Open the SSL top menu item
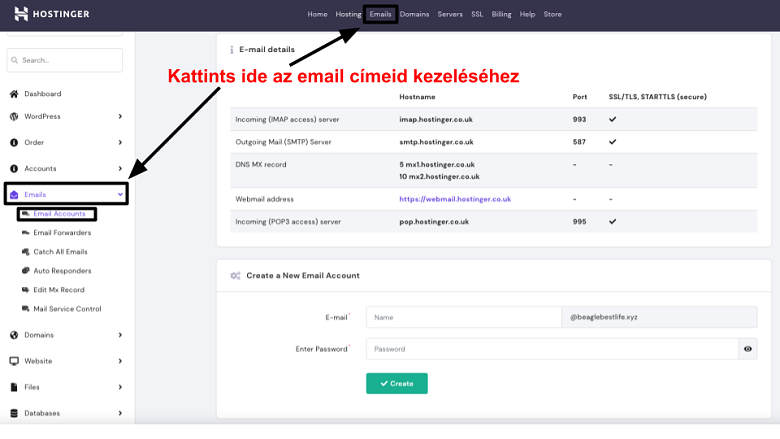 [x=477, y=14]
